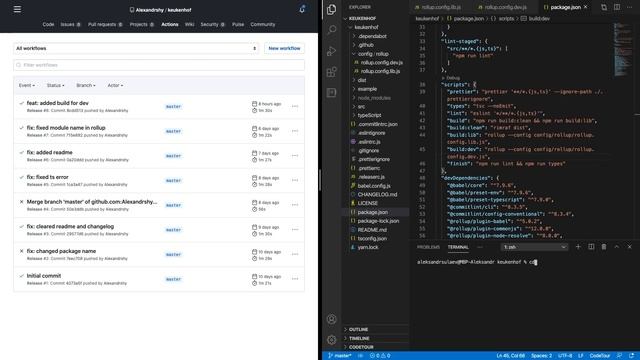Image resolution: width=640 pixels, height=360 pixels.
Task: Click the New workflow button
Action: tap(284, 48)
